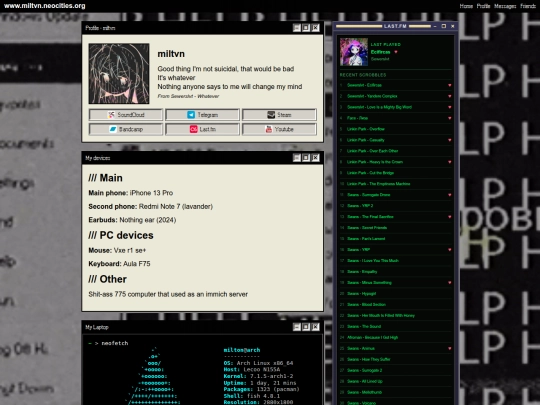Open scrobble number 12 by Swans
The image size is (540, 405).
point(360,206)
